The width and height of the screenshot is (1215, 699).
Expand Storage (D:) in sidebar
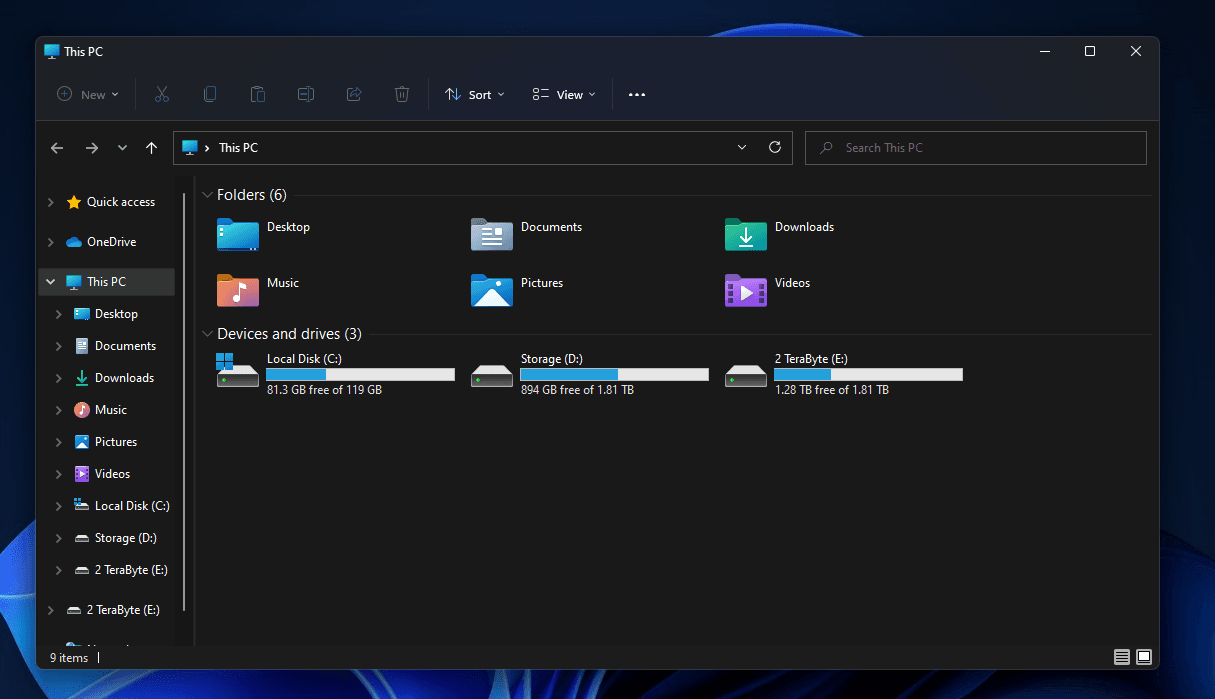59,538
